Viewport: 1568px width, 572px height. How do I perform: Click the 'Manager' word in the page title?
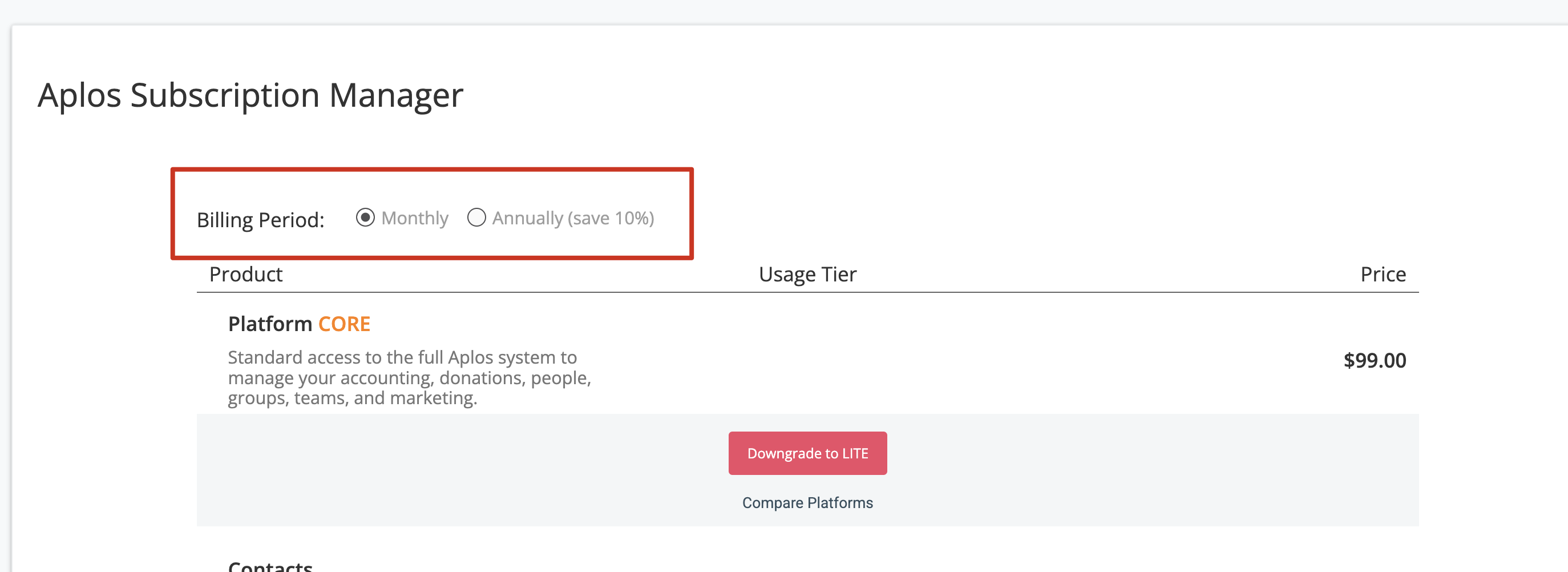tap(396, 96)
